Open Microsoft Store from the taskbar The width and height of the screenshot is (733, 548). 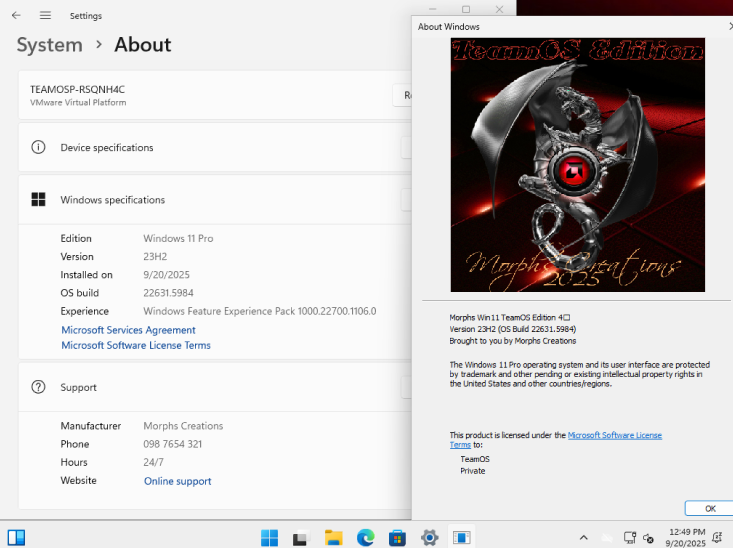(397, 537)
